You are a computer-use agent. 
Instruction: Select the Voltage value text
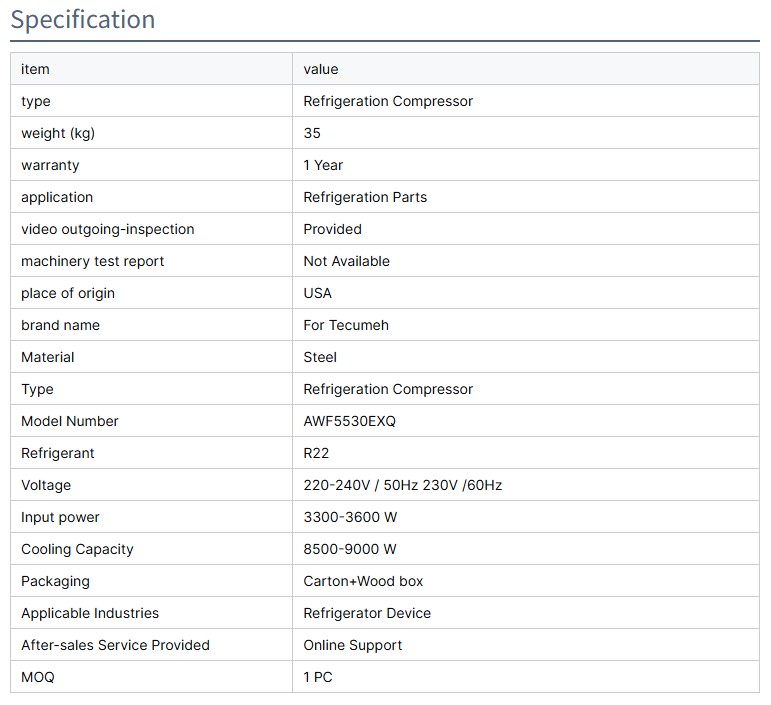point(402,485)
